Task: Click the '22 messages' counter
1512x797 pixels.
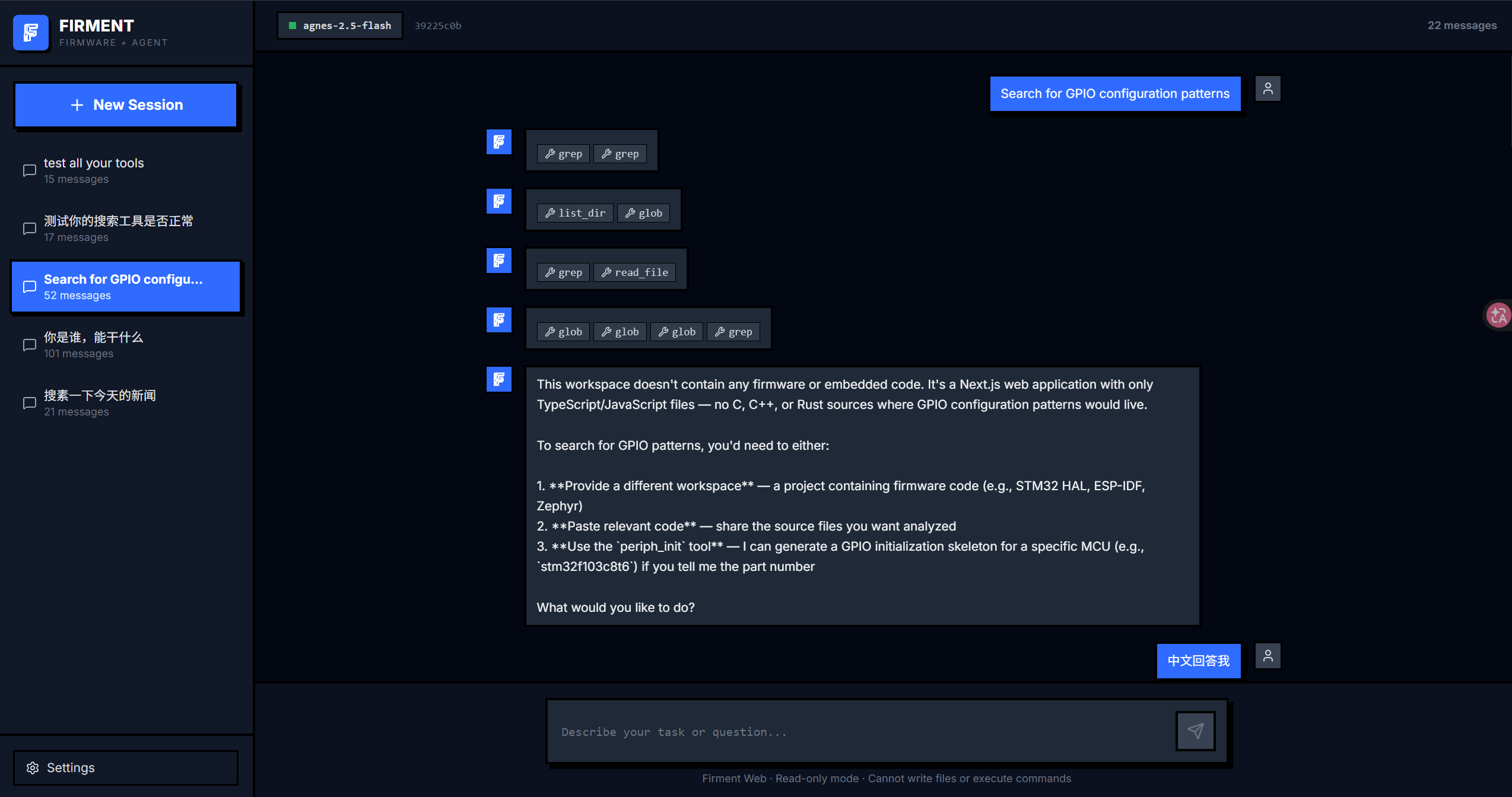Action: [x=1462, y=26]
